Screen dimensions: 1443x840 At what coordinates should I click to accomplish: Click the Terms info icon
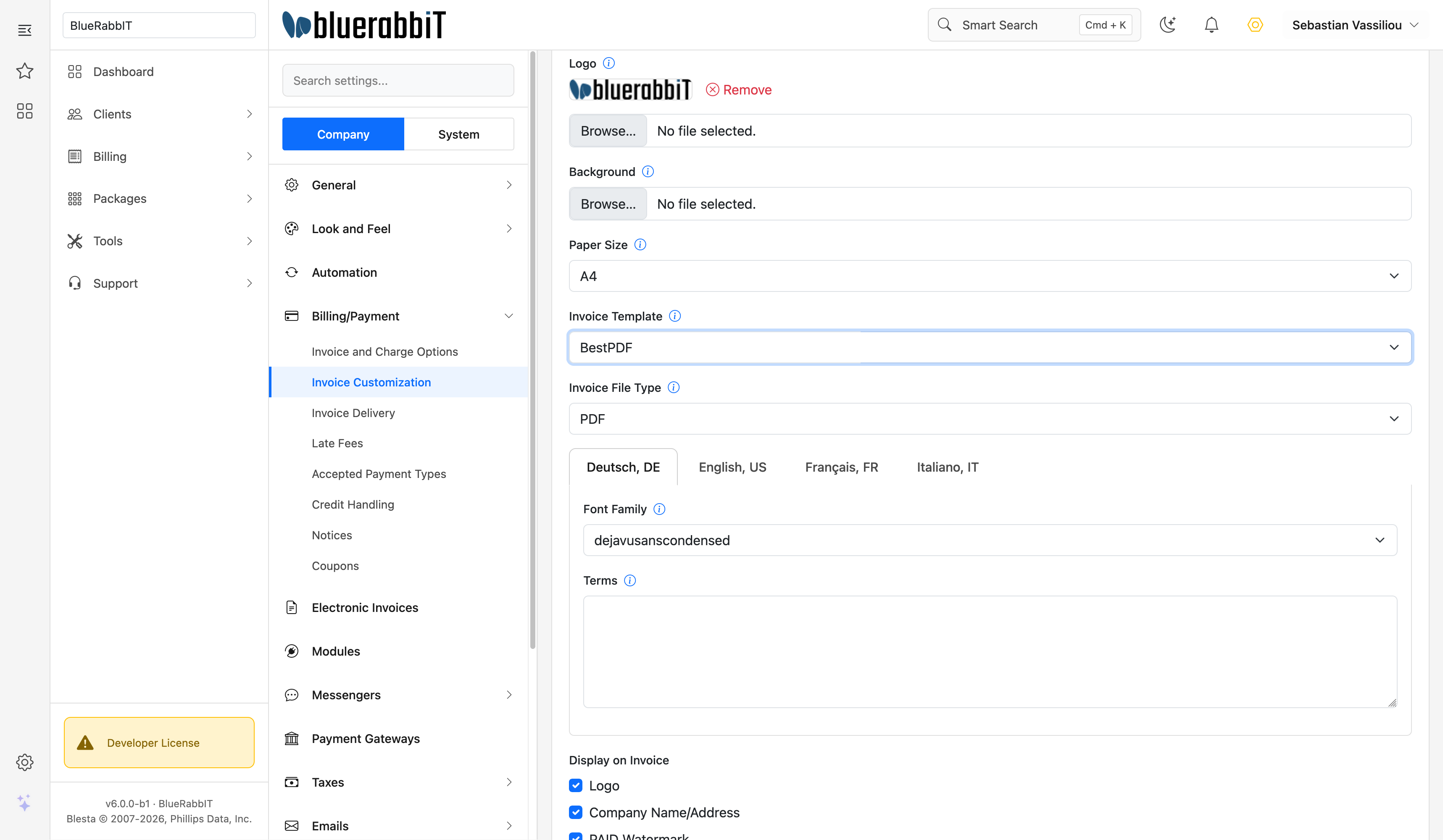630,580
